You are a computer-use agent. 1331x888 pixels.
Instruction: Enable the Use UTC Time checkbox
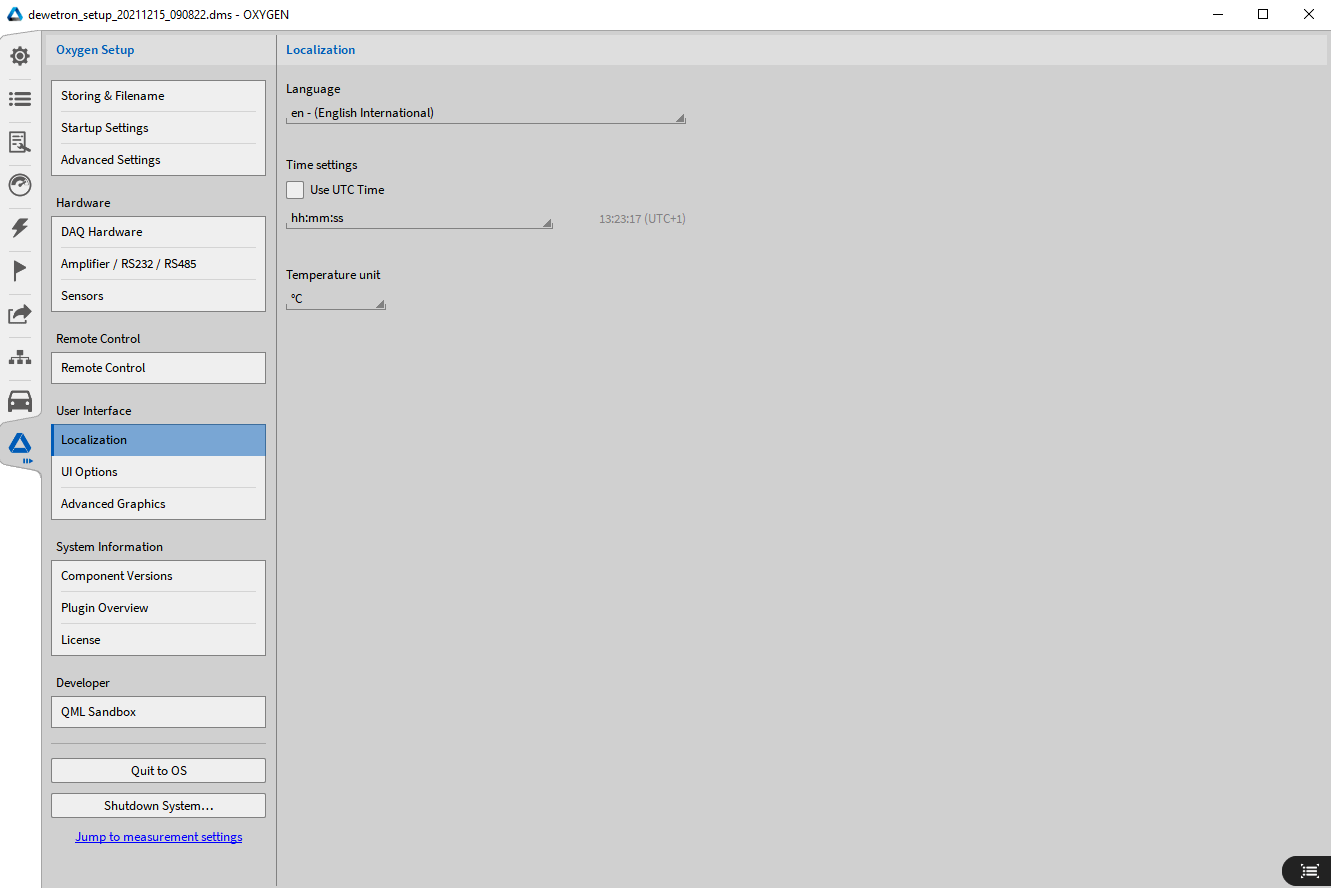295,190
